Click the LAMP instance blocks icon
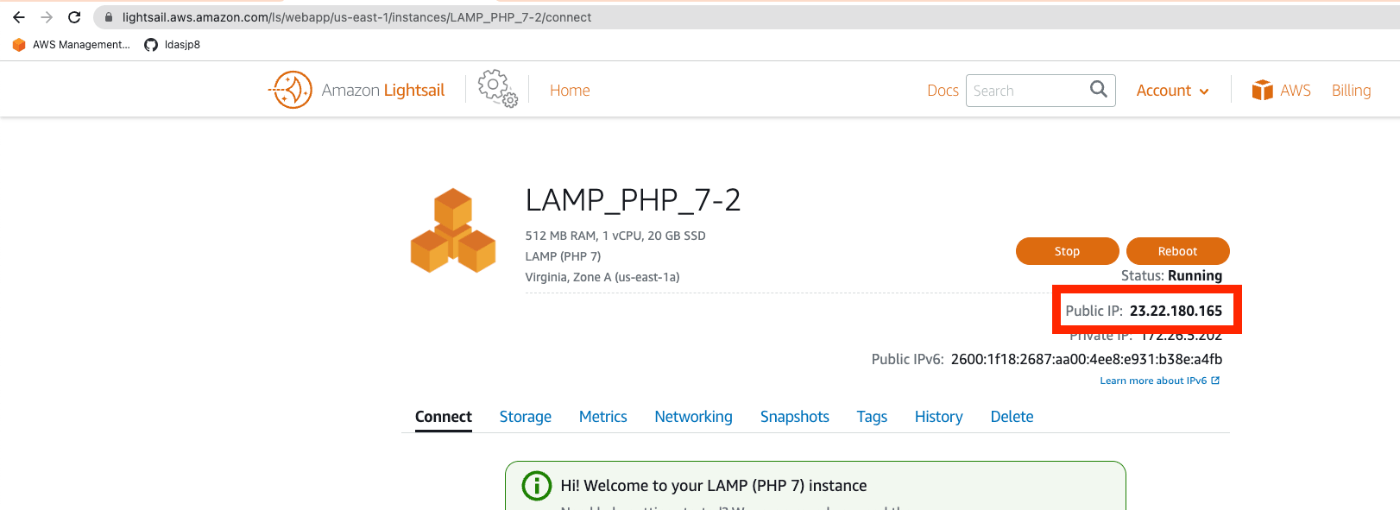1400x510 pixels. point(453,231)
